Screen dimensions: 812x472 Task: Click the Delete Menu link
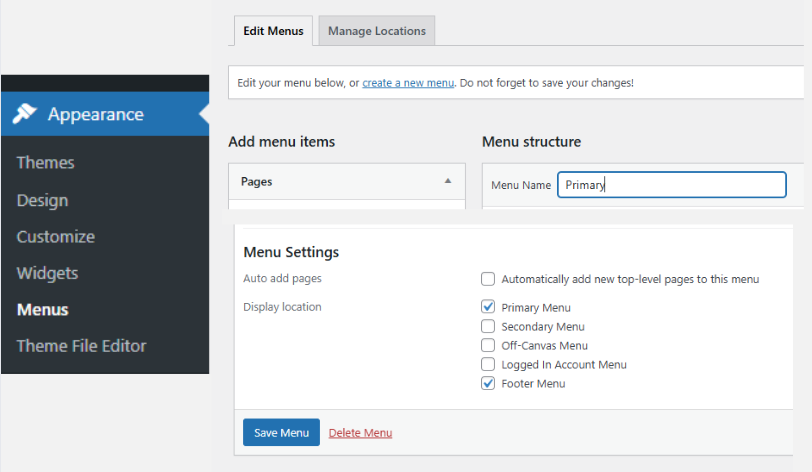click(x=360, y=433)
